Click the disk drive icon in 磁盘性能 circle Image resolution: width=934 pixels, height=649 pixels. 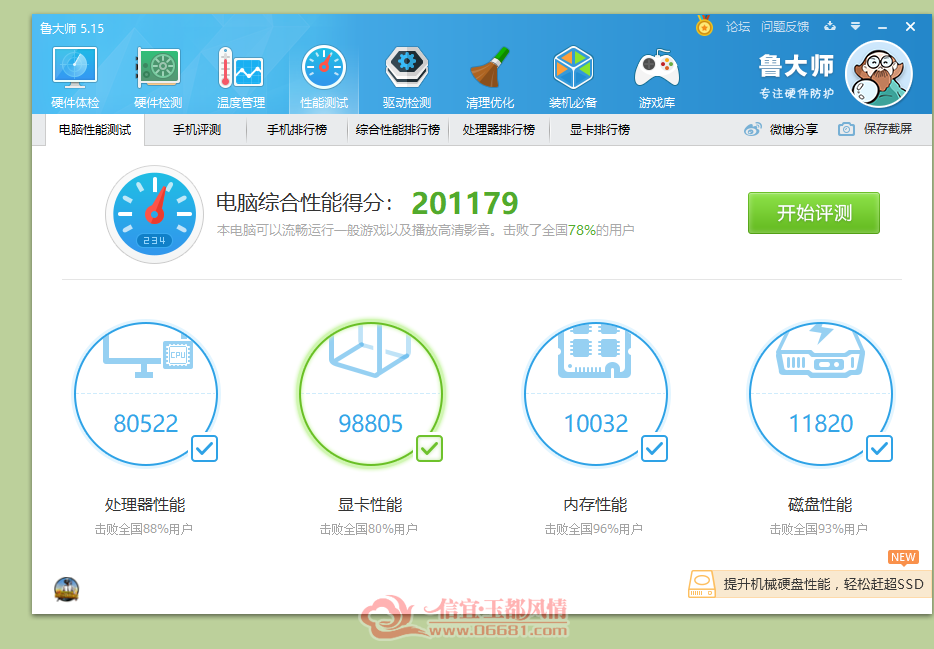pyautogui.click(x=820, y=350)
